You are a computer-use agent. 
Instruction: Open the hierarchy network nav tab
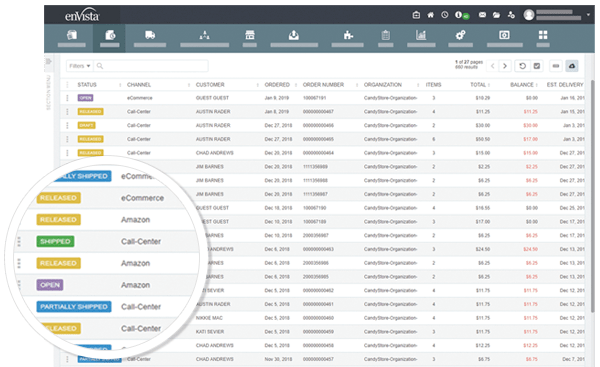[x=204, y=38]
